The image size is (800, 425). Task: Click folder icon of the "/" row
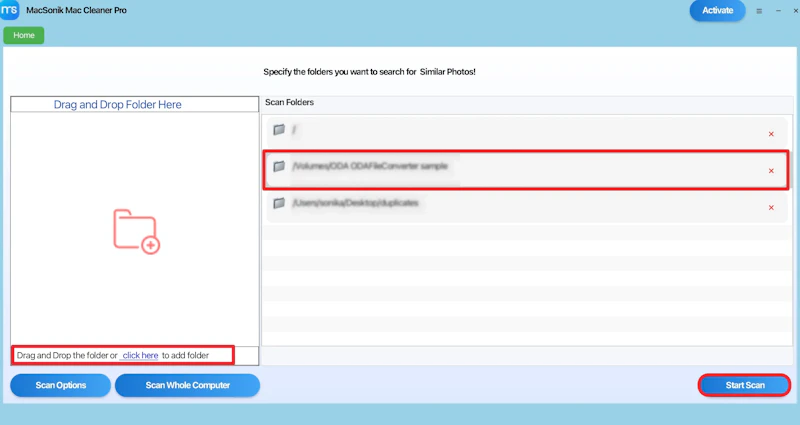(279, 130)
